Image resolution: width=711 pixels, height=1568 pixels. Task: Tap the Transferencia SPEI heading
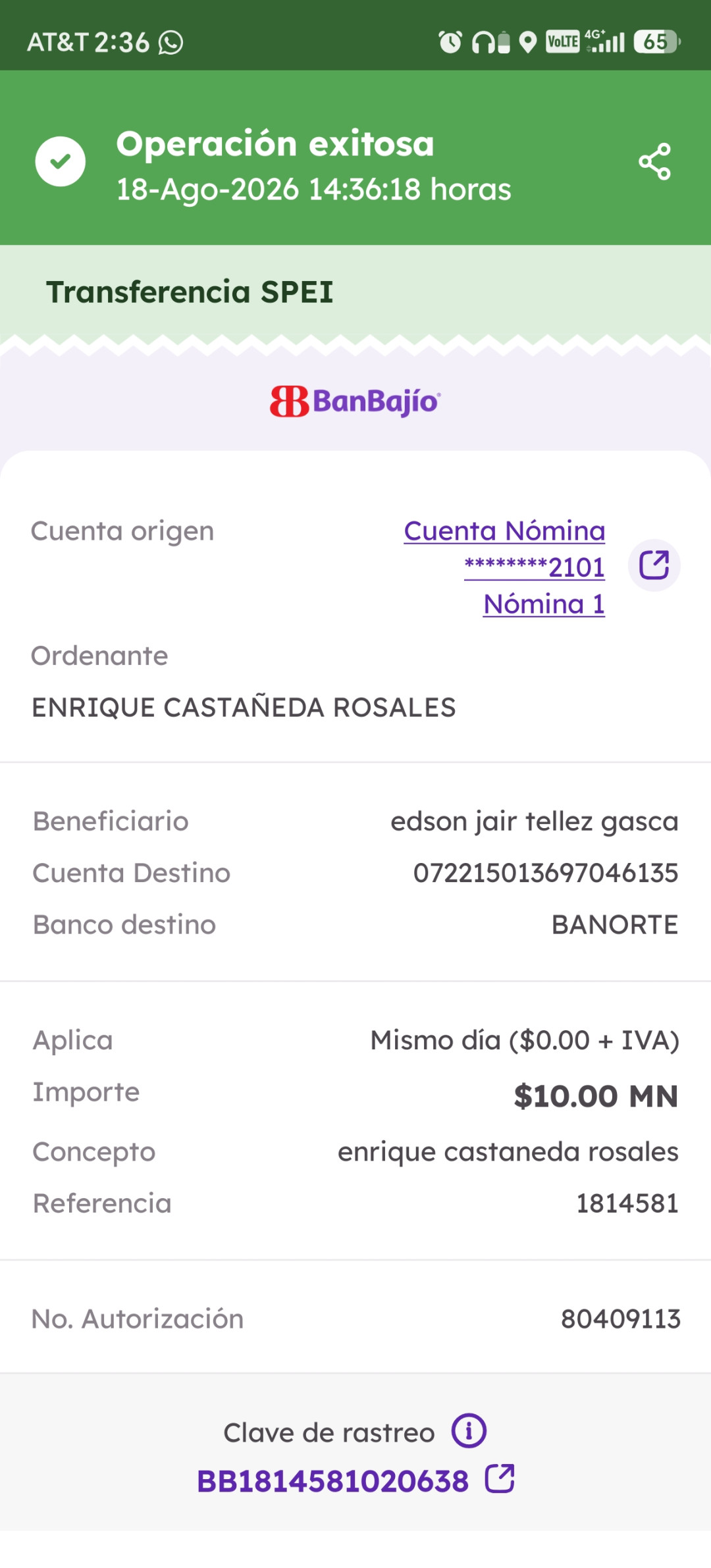coord(190,292)
